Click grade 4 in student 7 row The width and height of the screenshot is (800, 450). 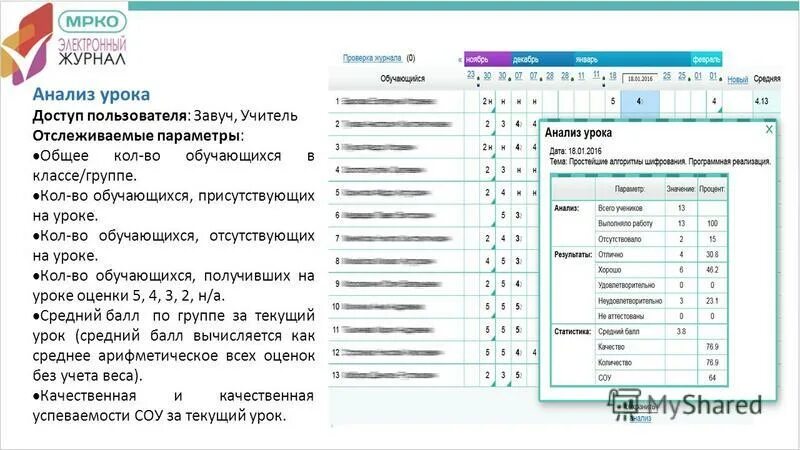coord(503,238)
